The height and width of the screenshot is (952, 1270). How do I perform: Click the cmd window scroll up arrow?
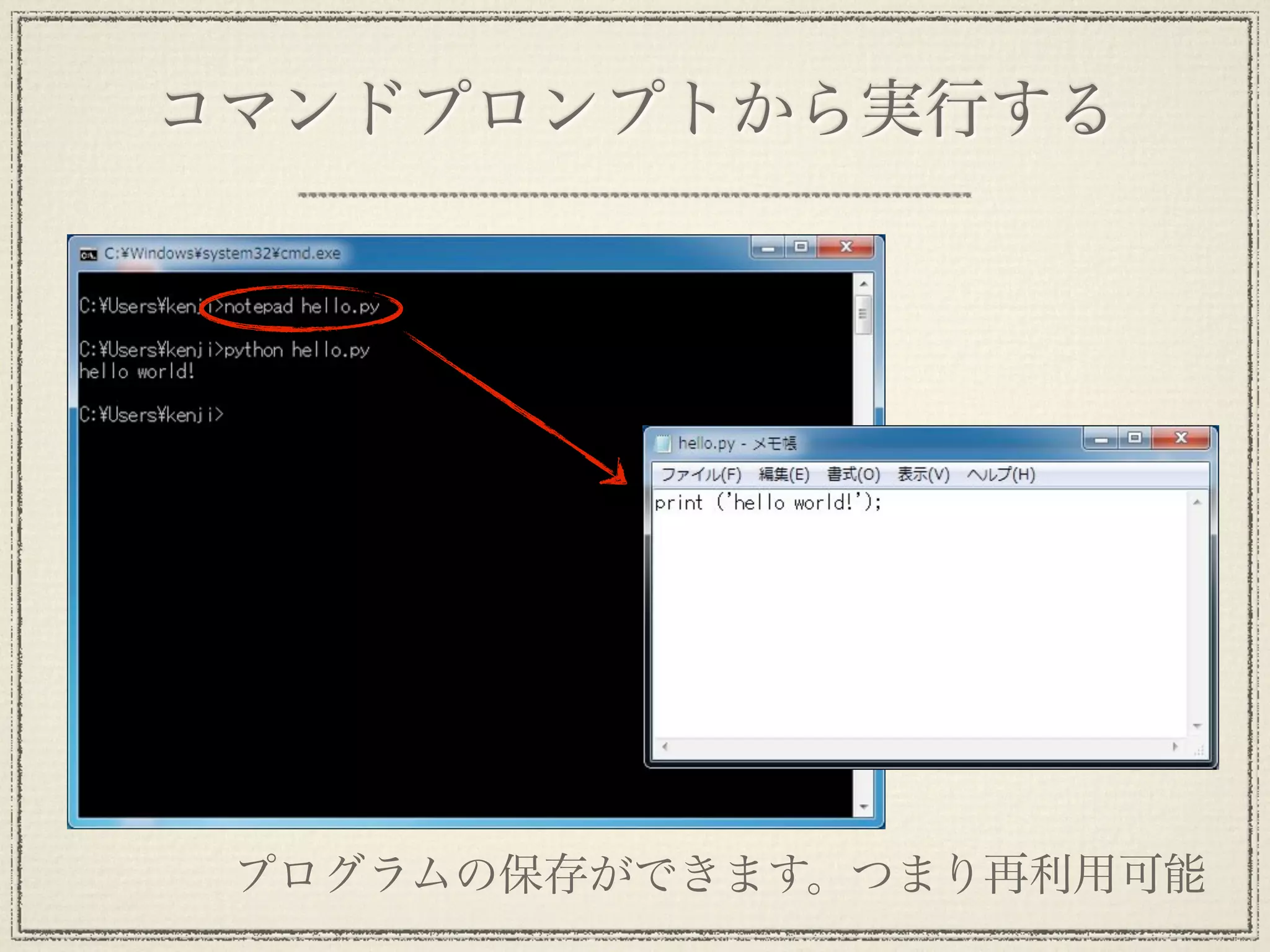pos(863,284)
